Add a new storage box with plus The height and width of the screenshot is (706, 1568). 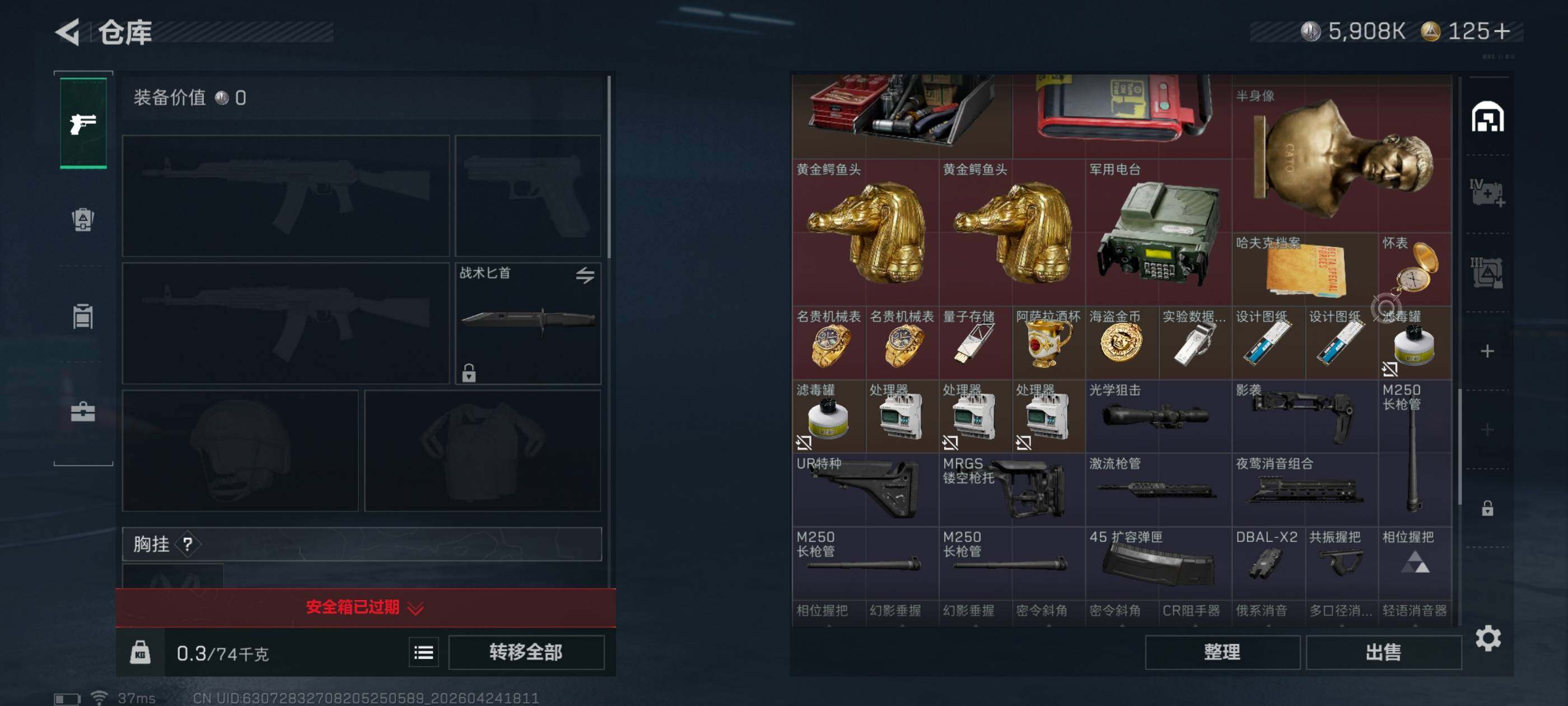[1488, 351]
